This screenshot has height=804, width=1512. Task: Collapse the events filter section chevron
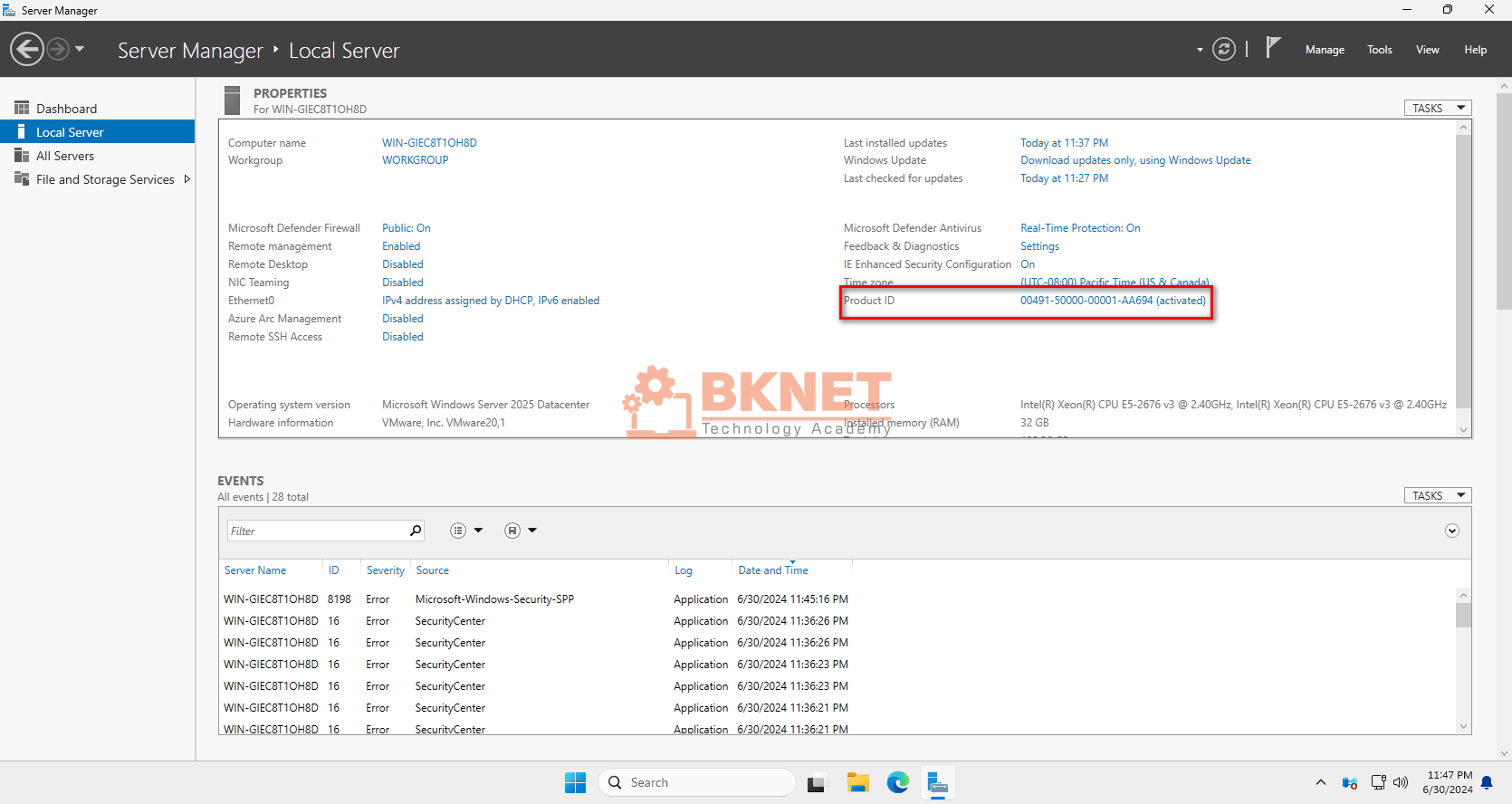pyautogui.click(x=1452, y=531)
